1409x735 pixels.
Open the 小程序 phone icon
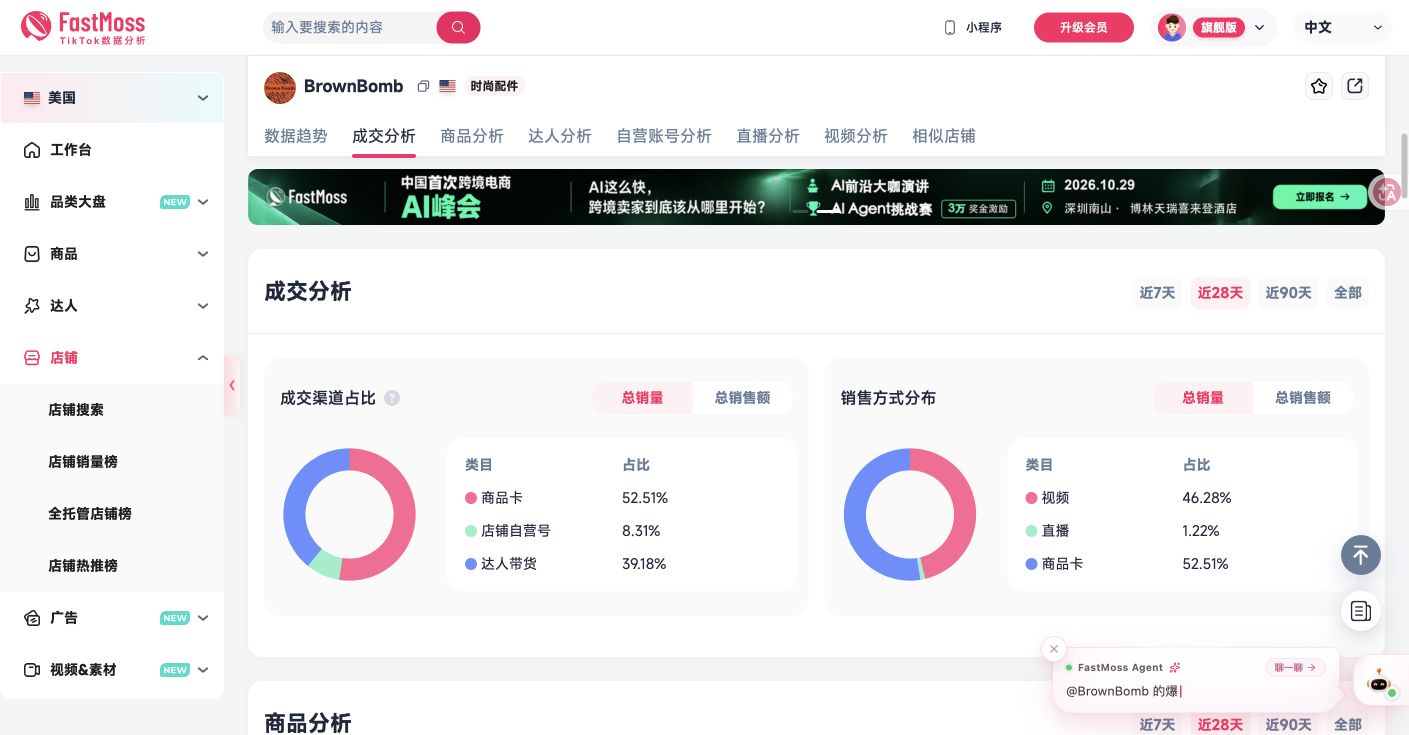950,28
